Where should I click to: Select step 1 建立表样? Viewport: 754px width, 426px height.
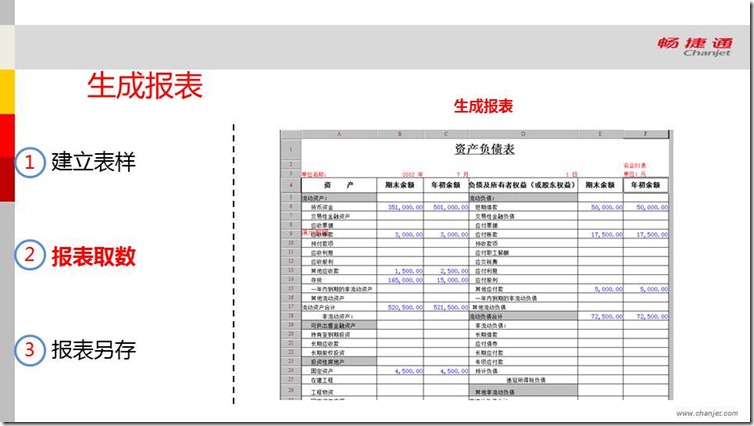(x=93, y=162)
